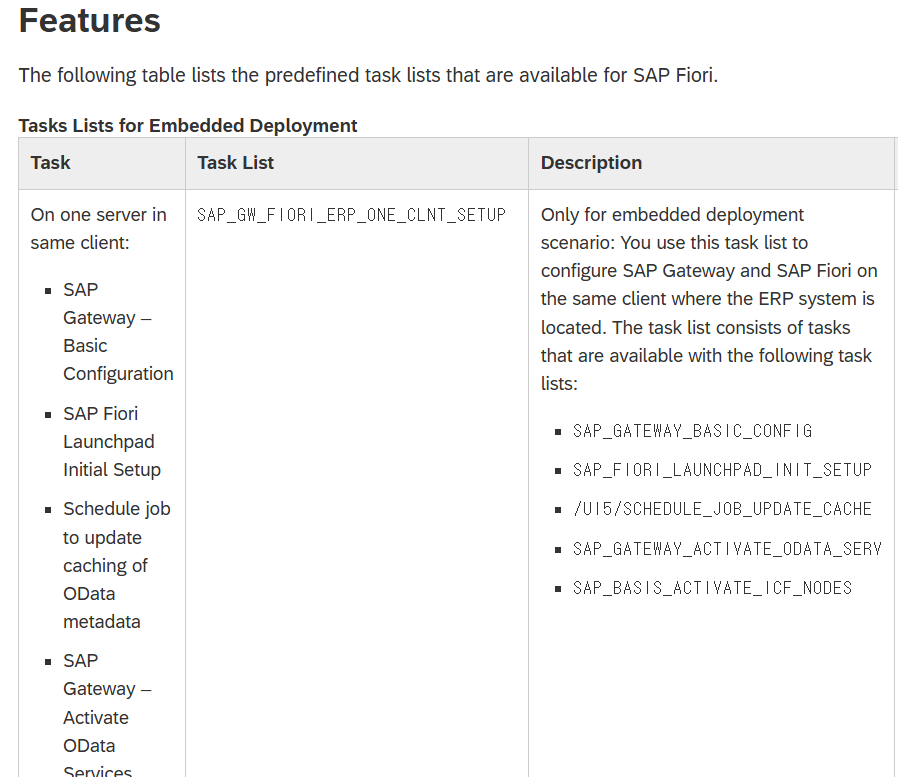Click the SAP_BASIS_ACTIVATE_ICF_NODES code entry
This screenshot has width=898, height=777.
point(712,587)
